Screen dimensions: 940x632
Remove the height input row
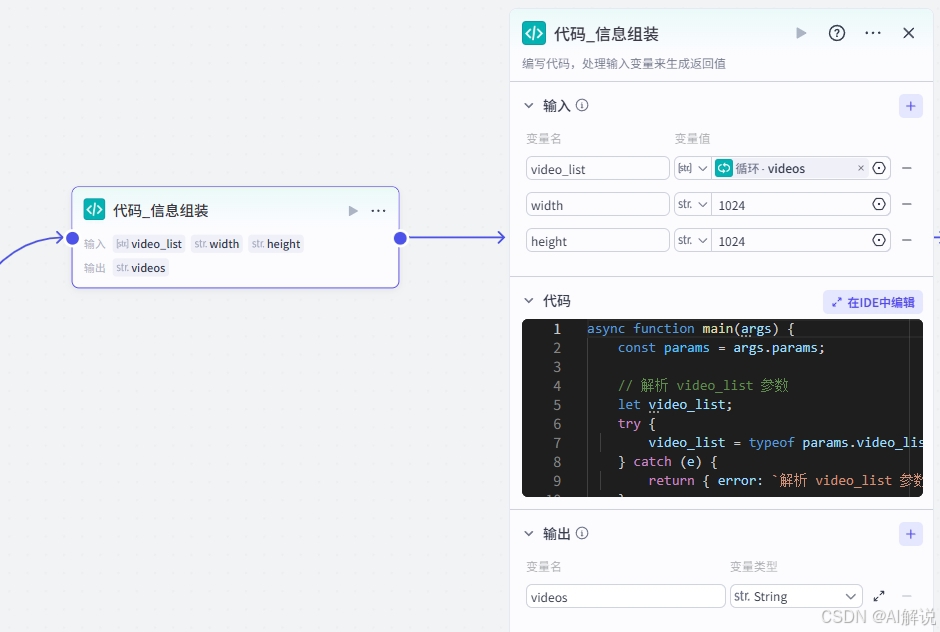[x=907, y=240]
